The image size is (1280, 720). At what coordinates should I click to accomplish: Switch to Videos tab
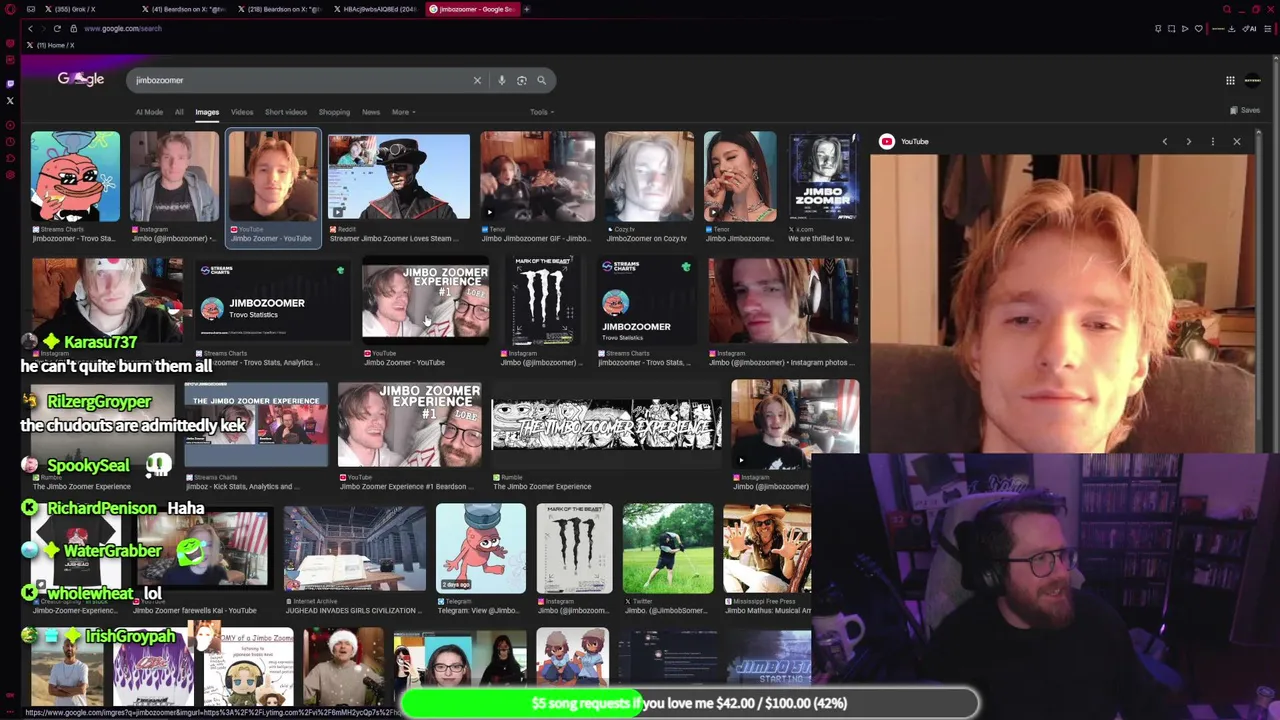[242, 112]
